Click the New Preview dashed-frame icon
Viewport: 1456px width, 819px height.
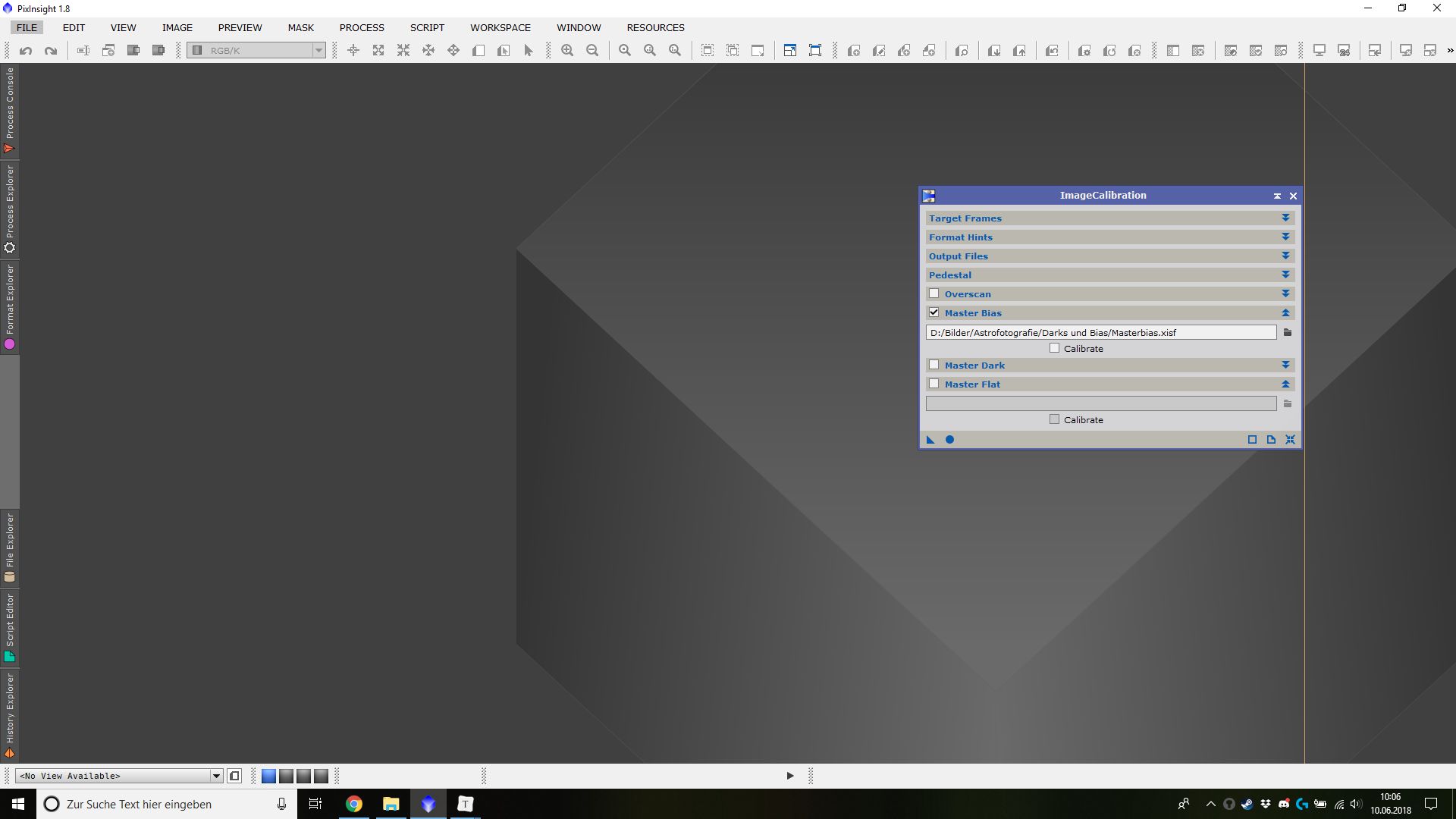coord(708,51)
